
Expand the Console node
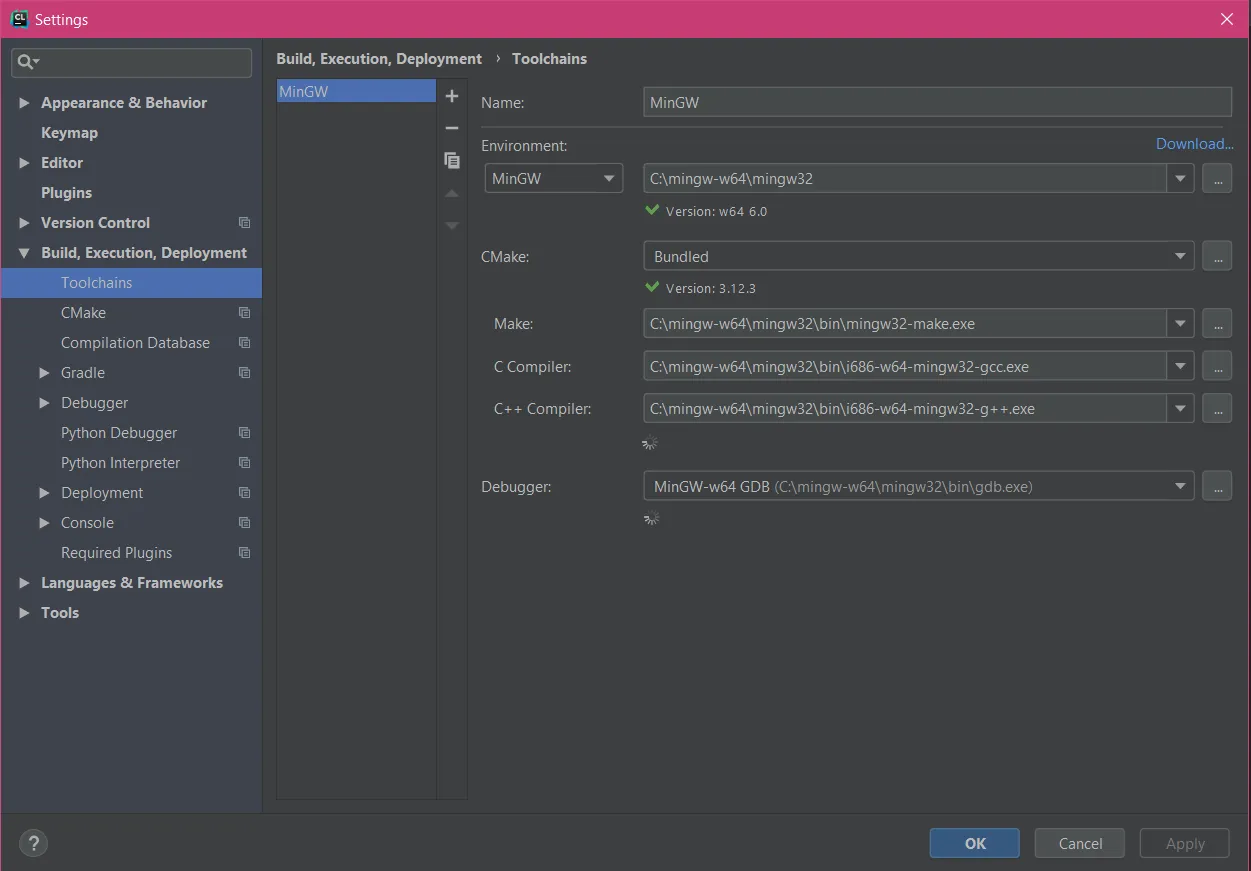[44, 523]
